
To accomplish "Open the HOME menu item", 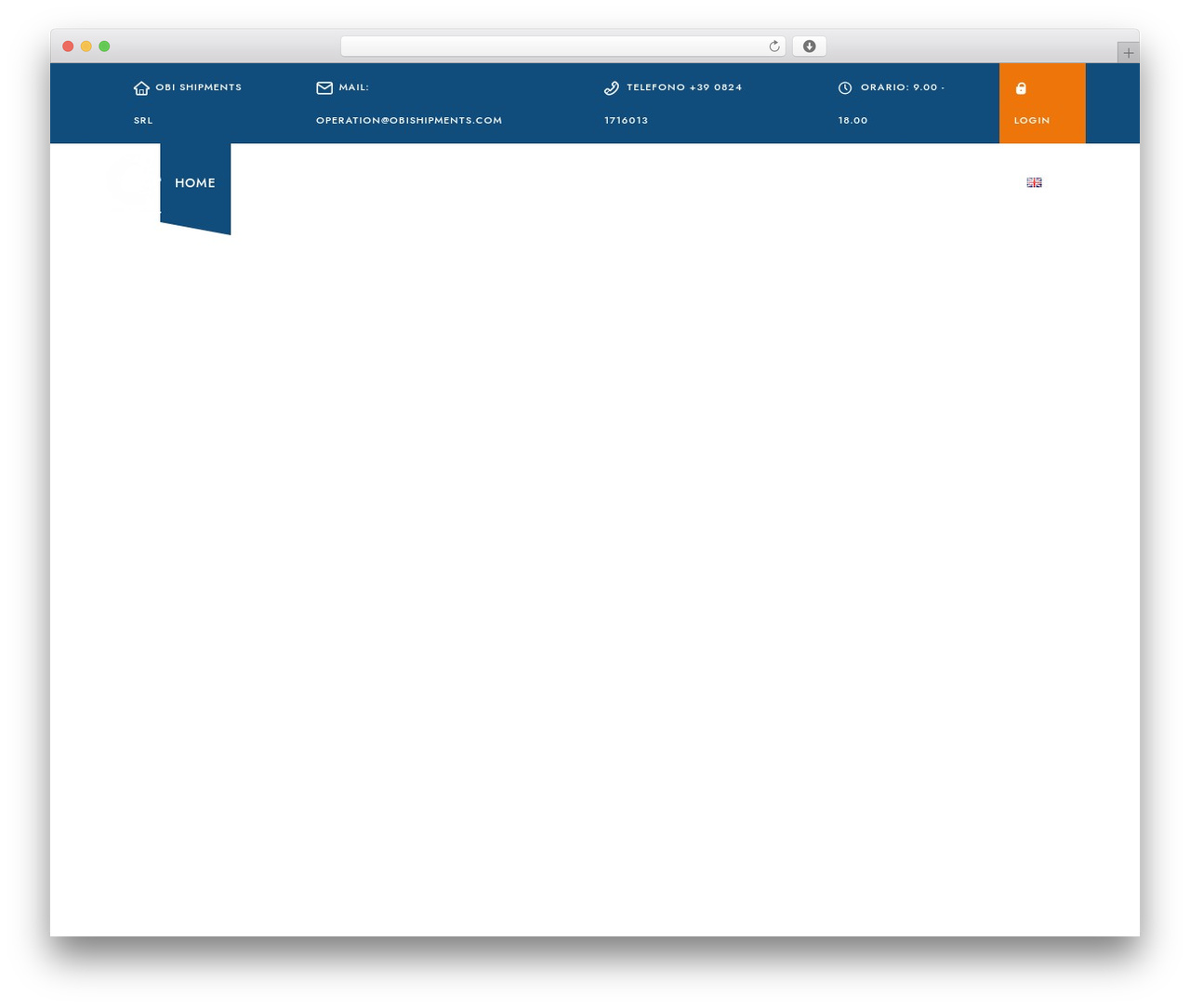I will pos(195,183).
